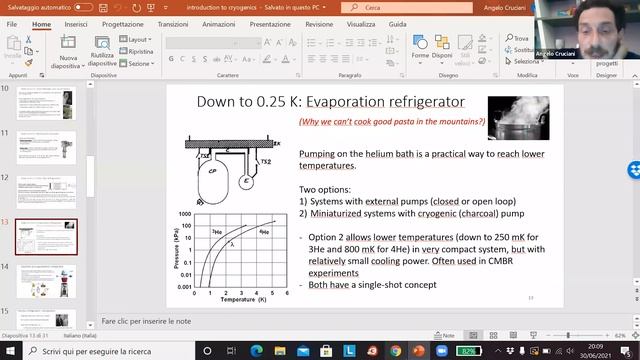This screenshot has width=640, height=360.
Task: Align text left
Action: coord(311,59)
